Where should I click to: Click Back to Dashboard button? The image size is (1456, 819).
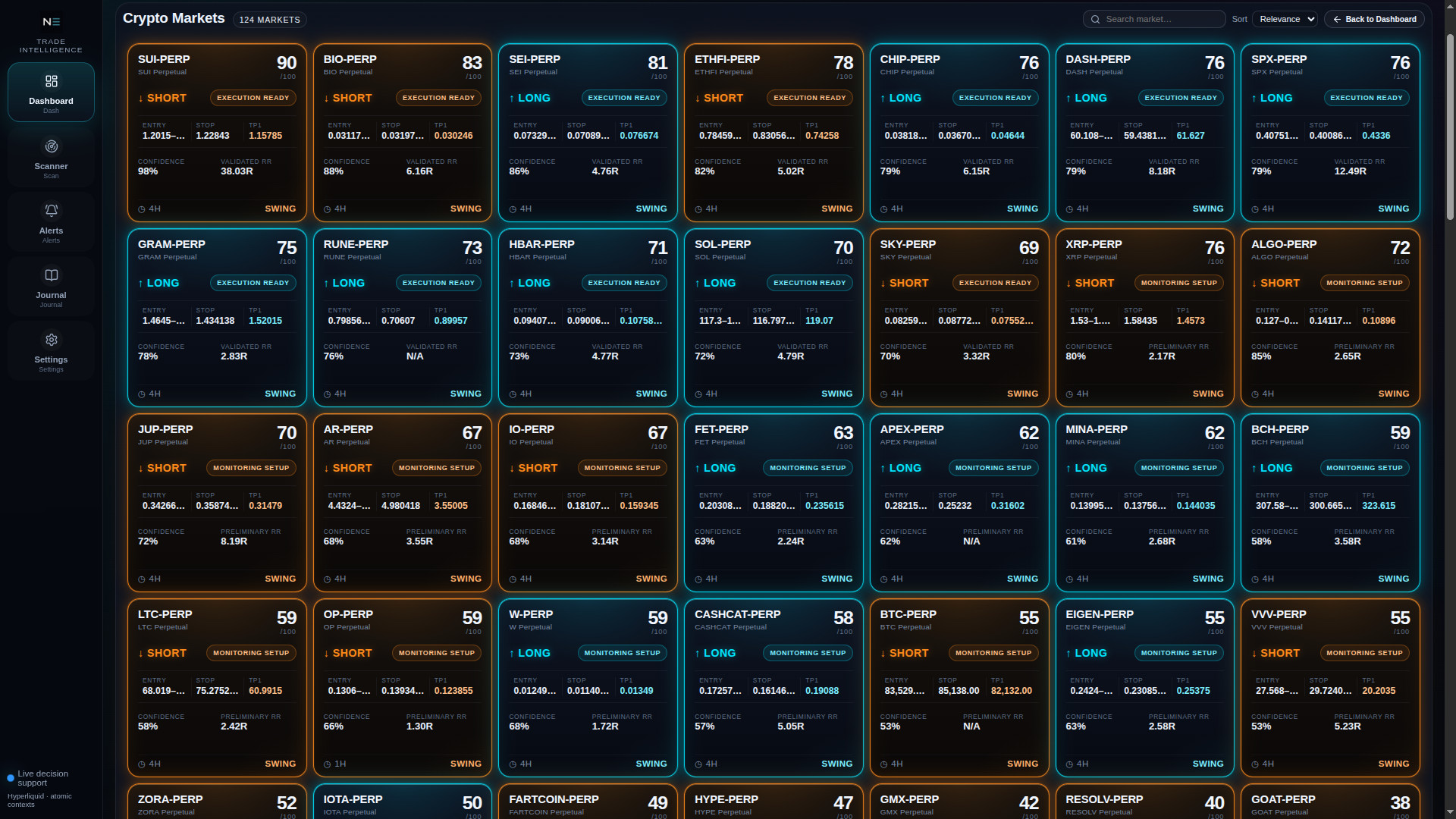pos(1373,20)
